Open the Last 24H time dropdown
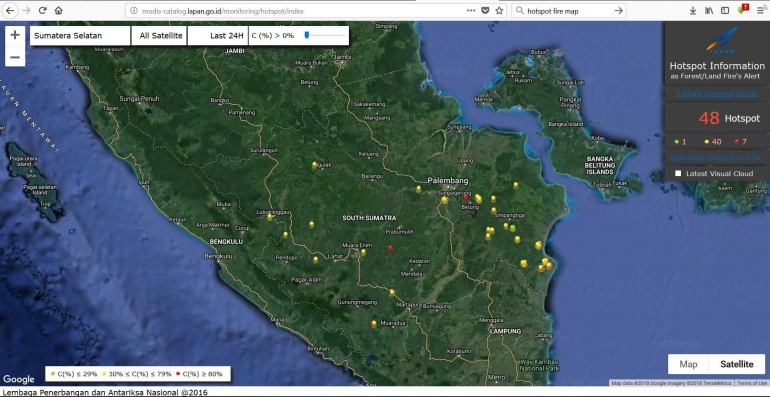The height and width of the screenshot is (397, 770). click(218, 35)
